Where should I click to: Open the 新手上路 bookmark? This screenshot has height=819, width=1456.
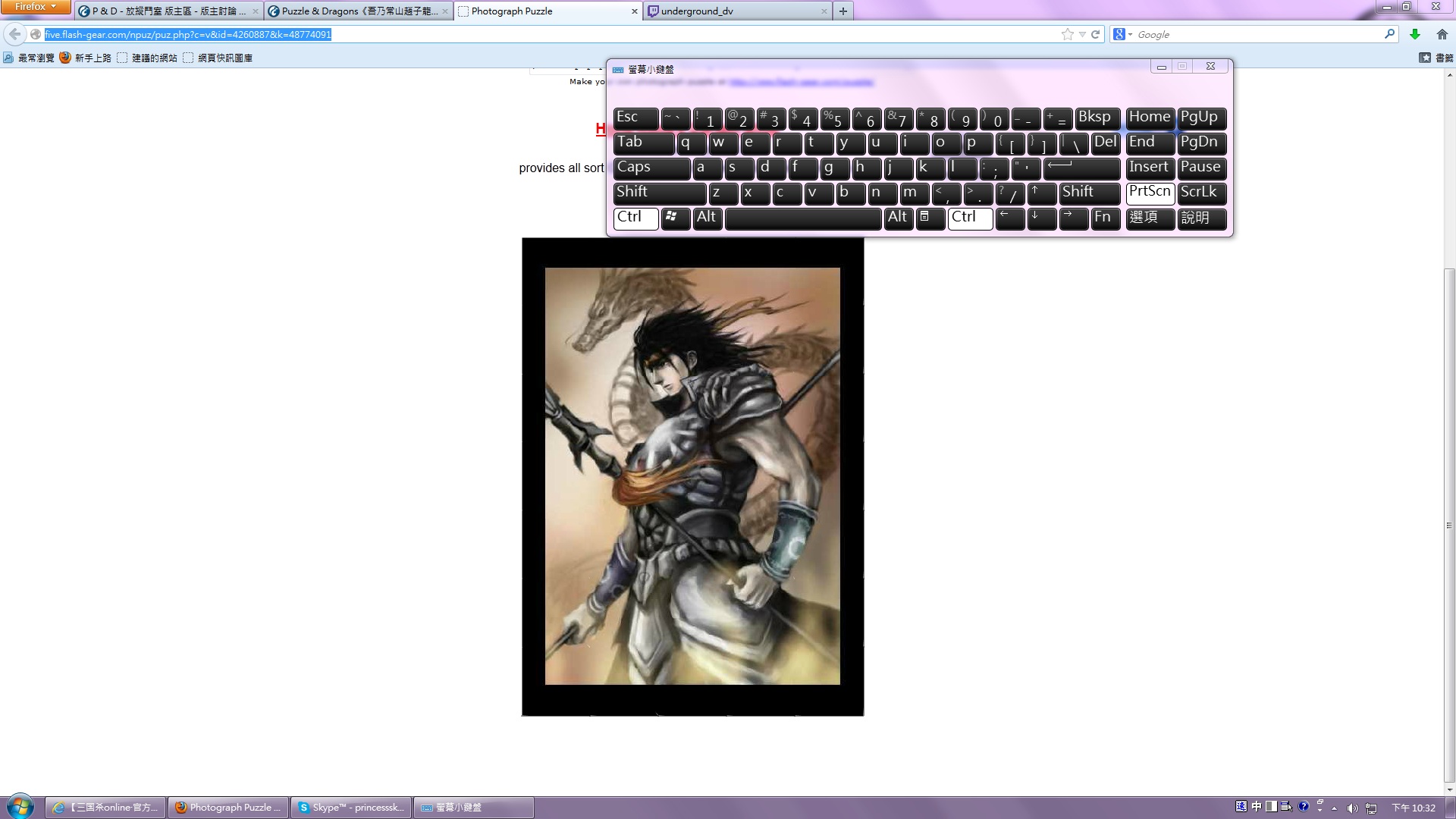[86, 58]
